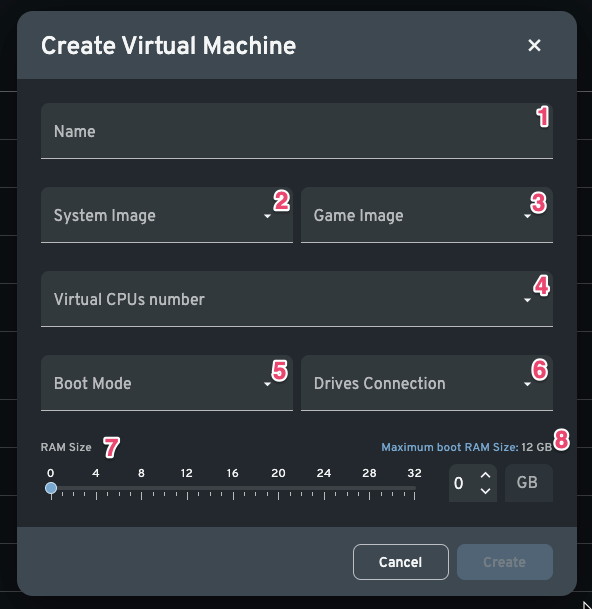
Task: Decrease RAM value with the down arrow
Action: point(485,491)
